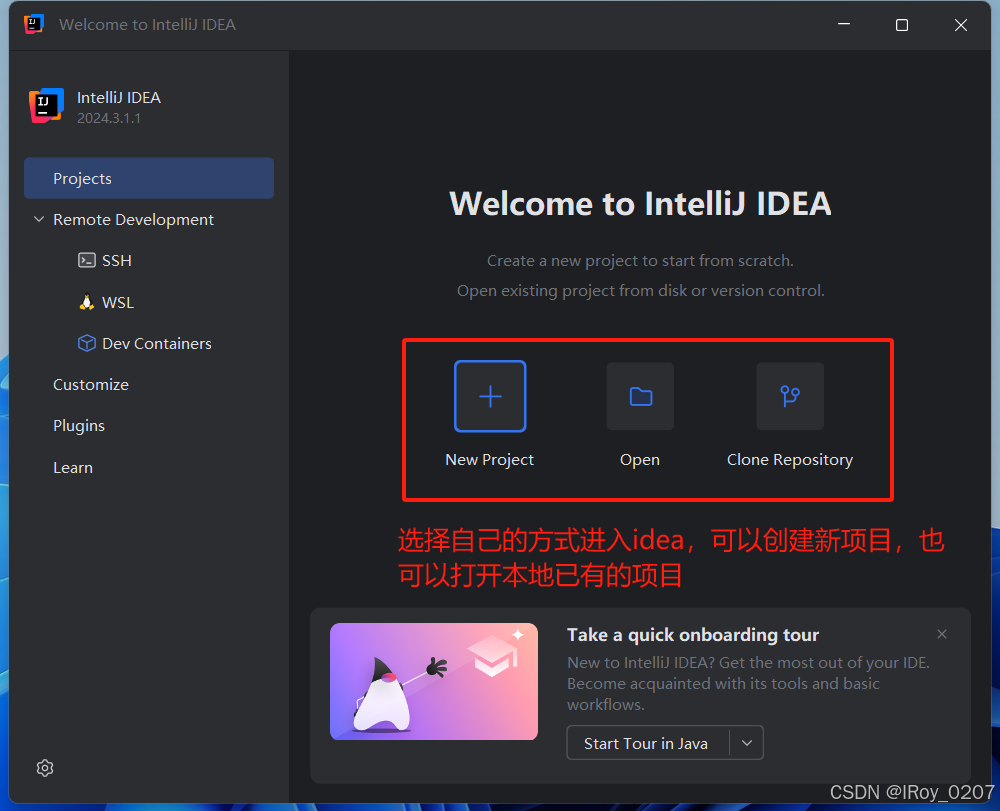Open the Start Tour dropdown arrow

tap(747, 743)
